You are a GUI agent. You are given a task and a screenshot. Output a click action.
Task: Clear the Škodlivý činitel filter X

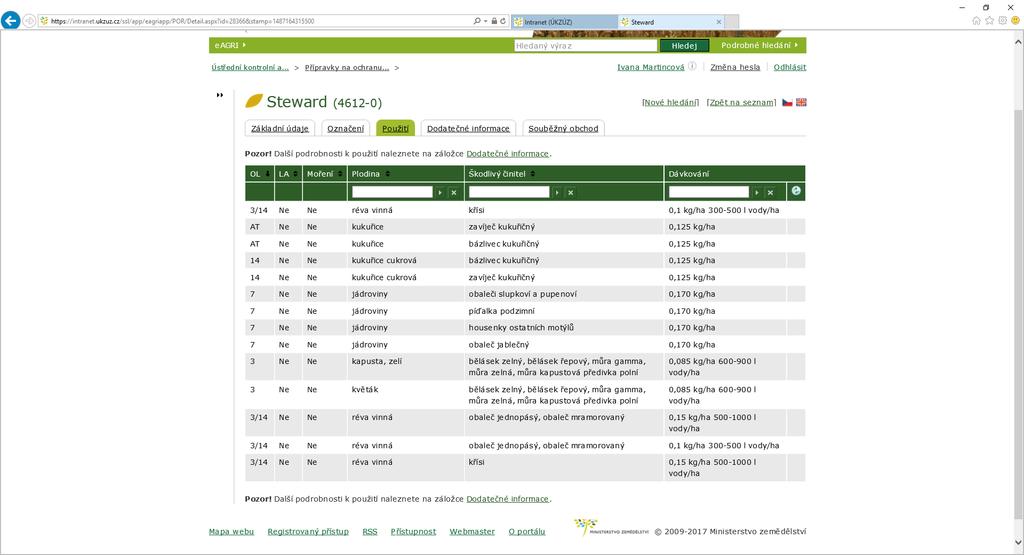[x=571, y=193]
